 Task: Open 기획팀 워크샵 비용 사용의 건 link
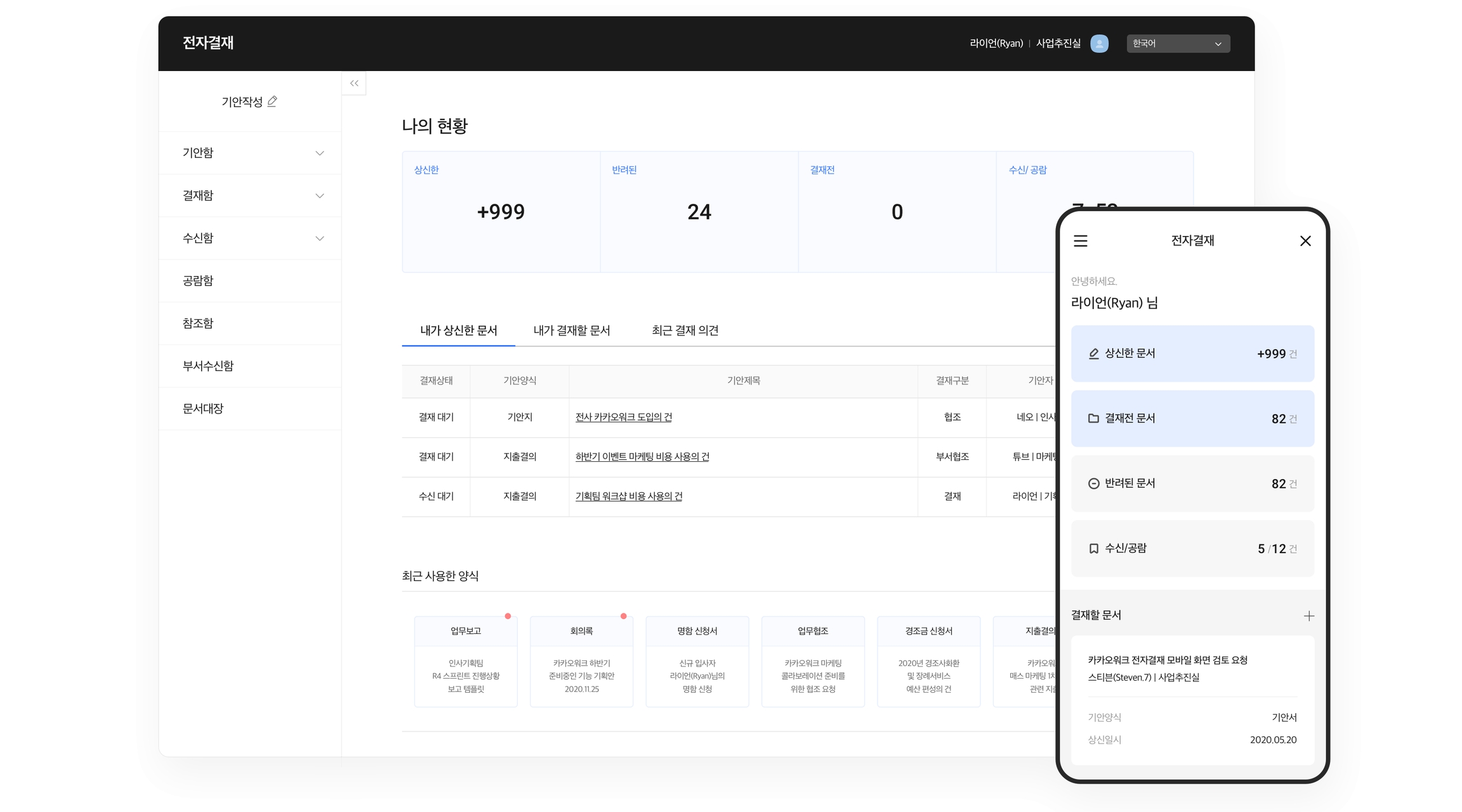(x=628, y=497)
